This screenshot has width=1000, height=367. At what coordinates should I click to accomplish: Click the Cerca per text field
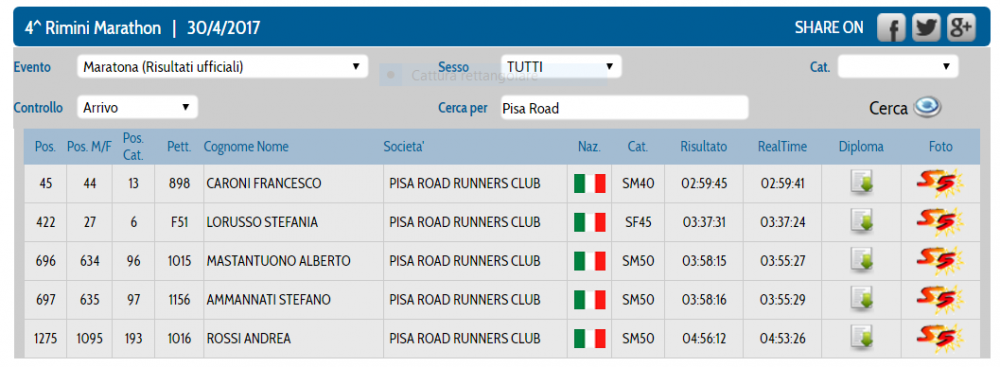click(x=624, y=108)
